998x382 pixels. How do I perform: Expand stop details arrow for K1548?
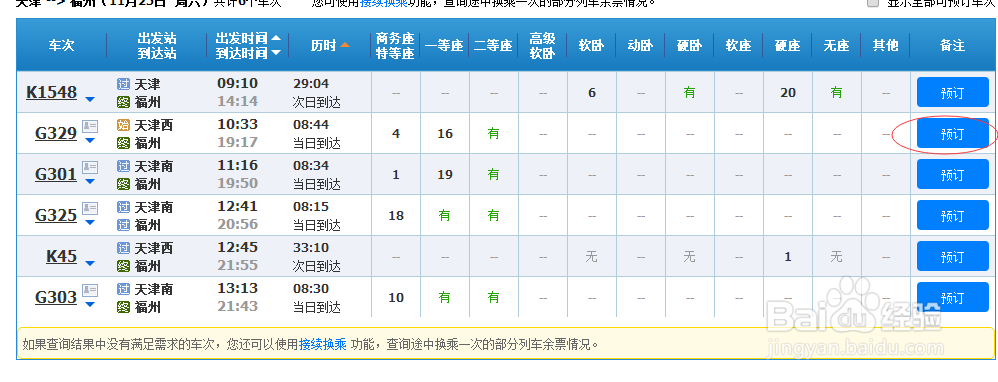pyautogui.click(x=90, y=99)
